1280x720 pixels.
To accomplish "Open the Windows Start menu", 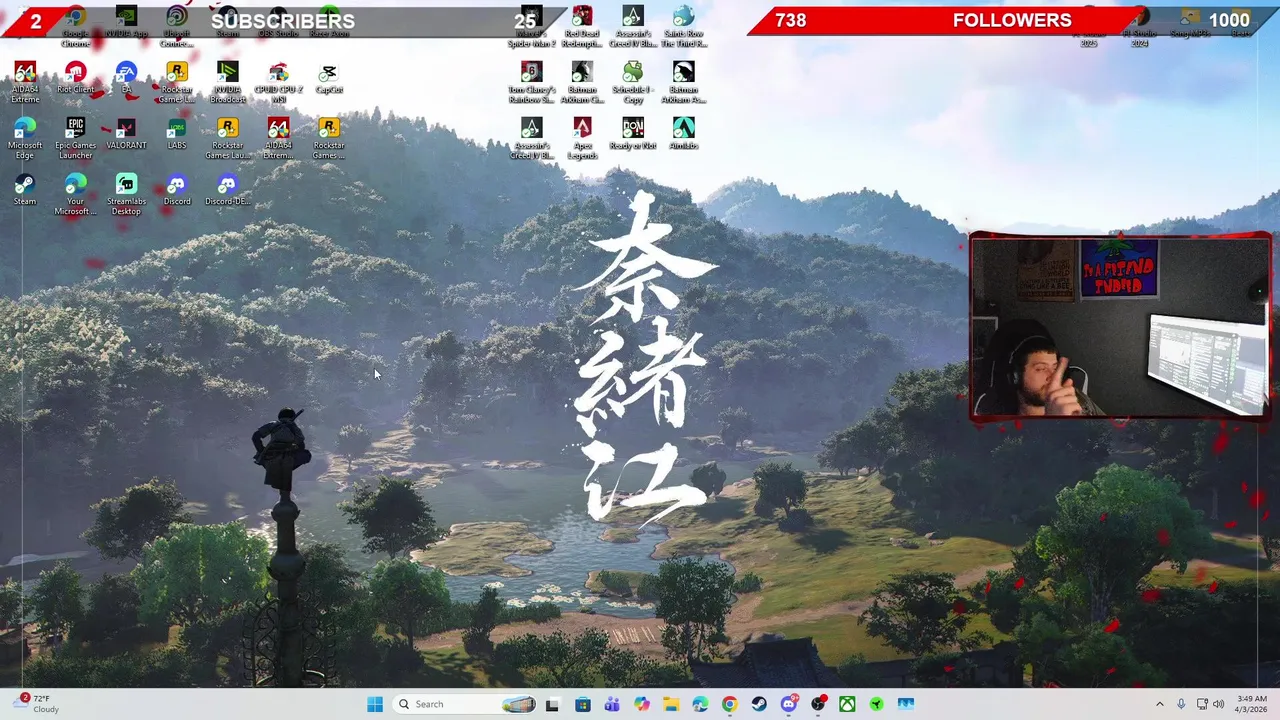I will tap(375, 704).
